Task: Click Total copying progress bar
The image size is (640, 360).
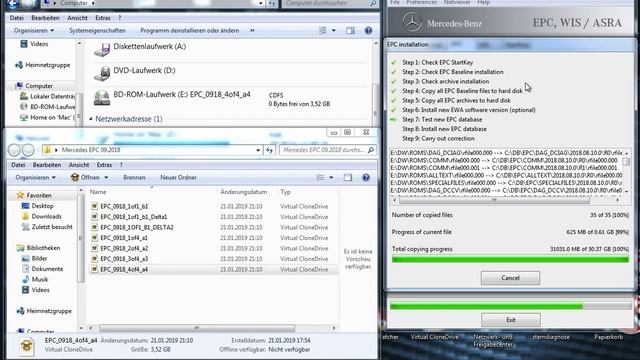Action: (510, 259)
